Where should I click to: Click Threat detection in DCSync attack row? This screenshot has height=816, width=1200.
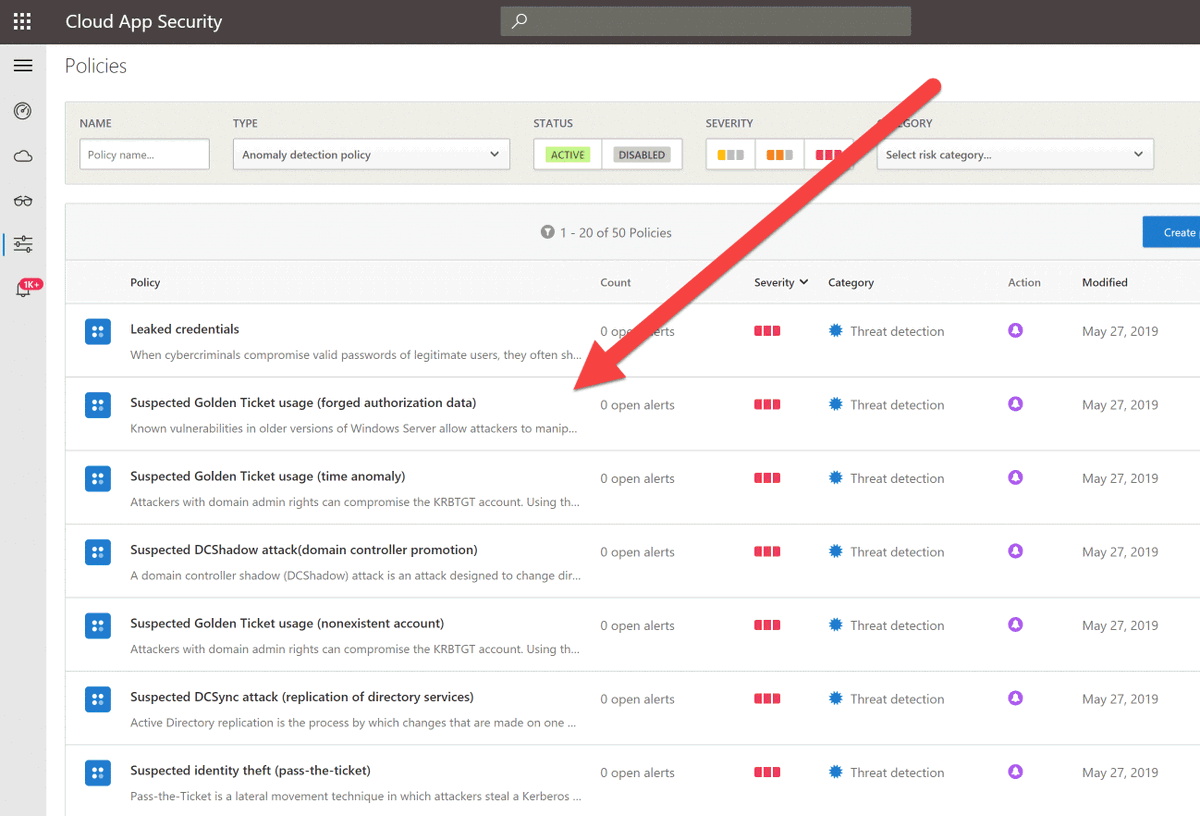point(897,699)
